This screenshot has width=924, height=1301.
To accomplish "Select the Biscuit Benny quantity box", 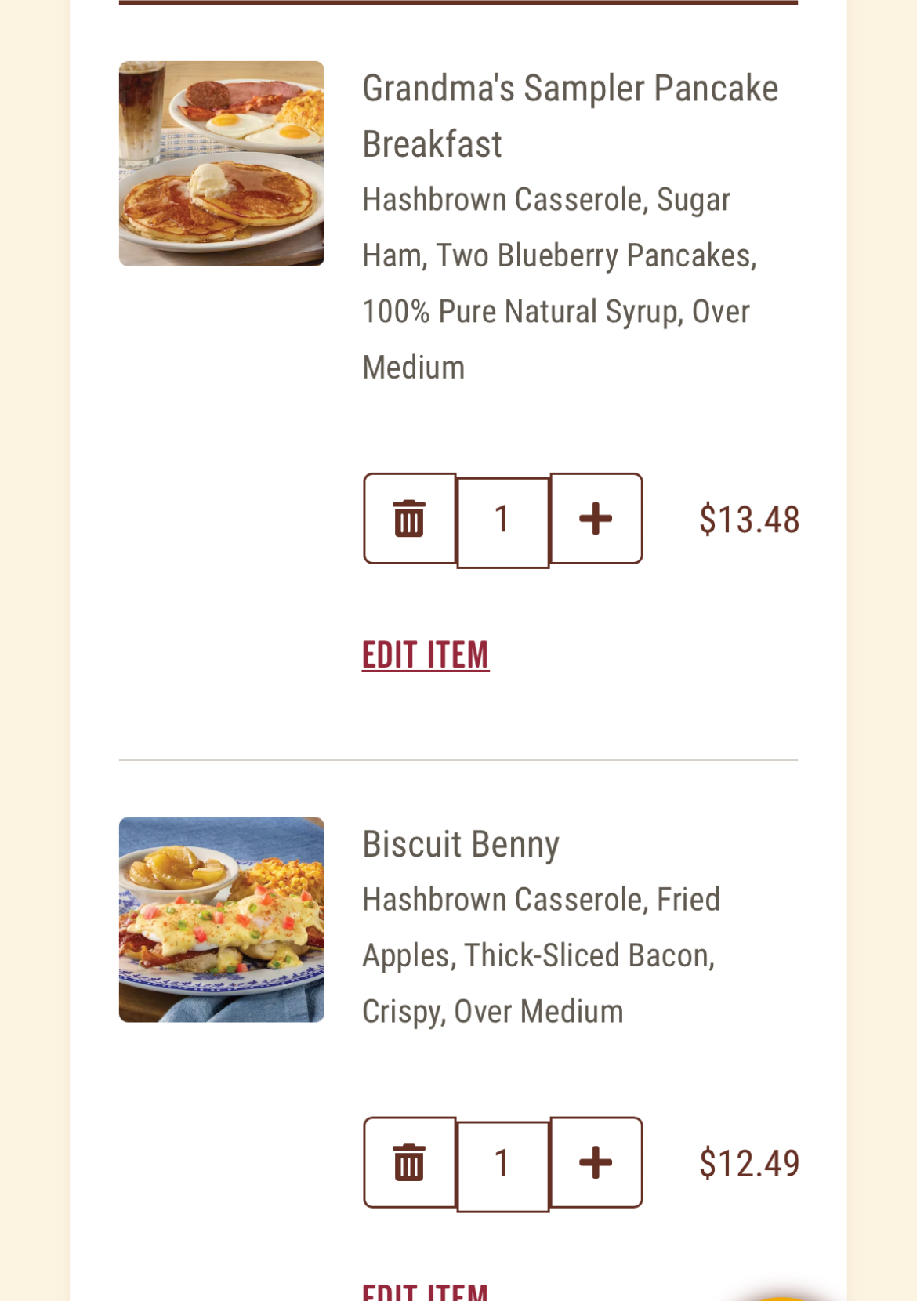I will (x=502, y=1165).
